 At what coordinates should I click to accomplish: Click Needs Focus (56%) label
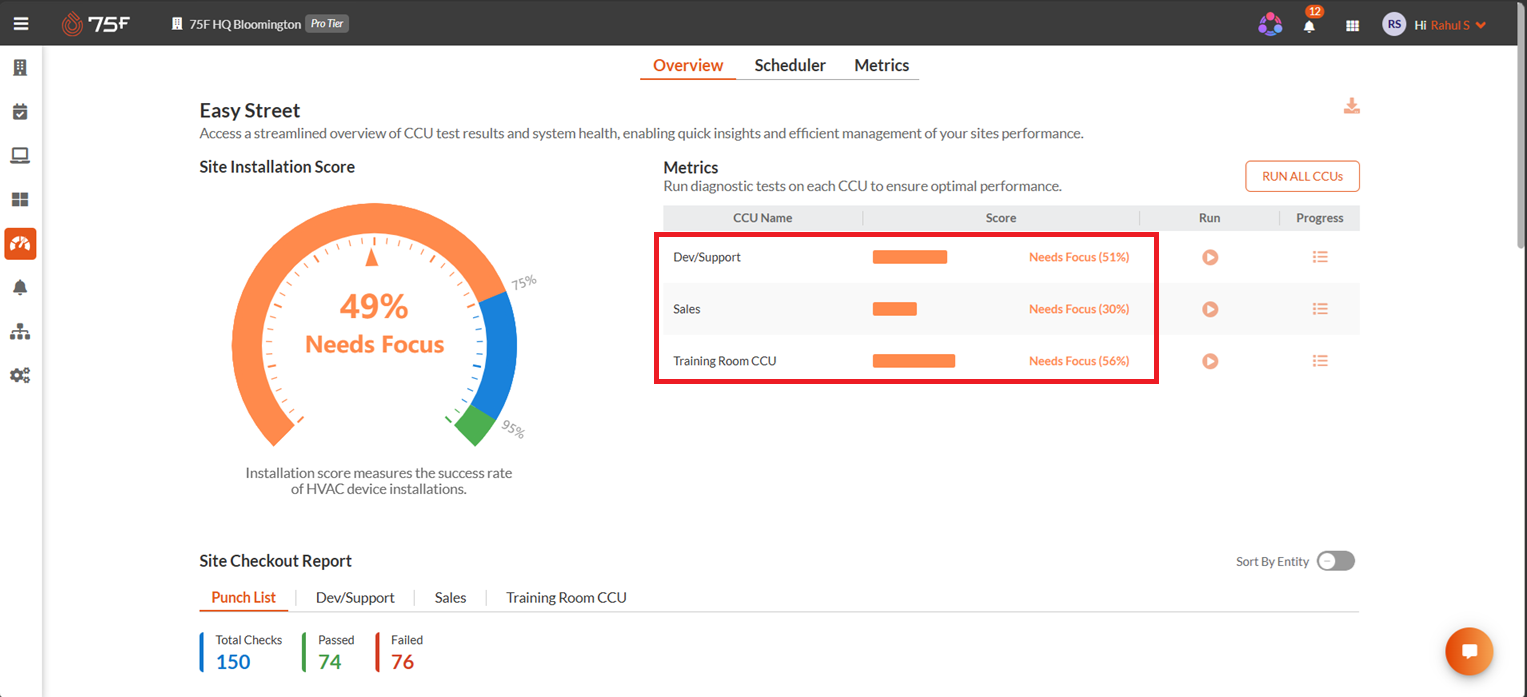pos(1079,361)
